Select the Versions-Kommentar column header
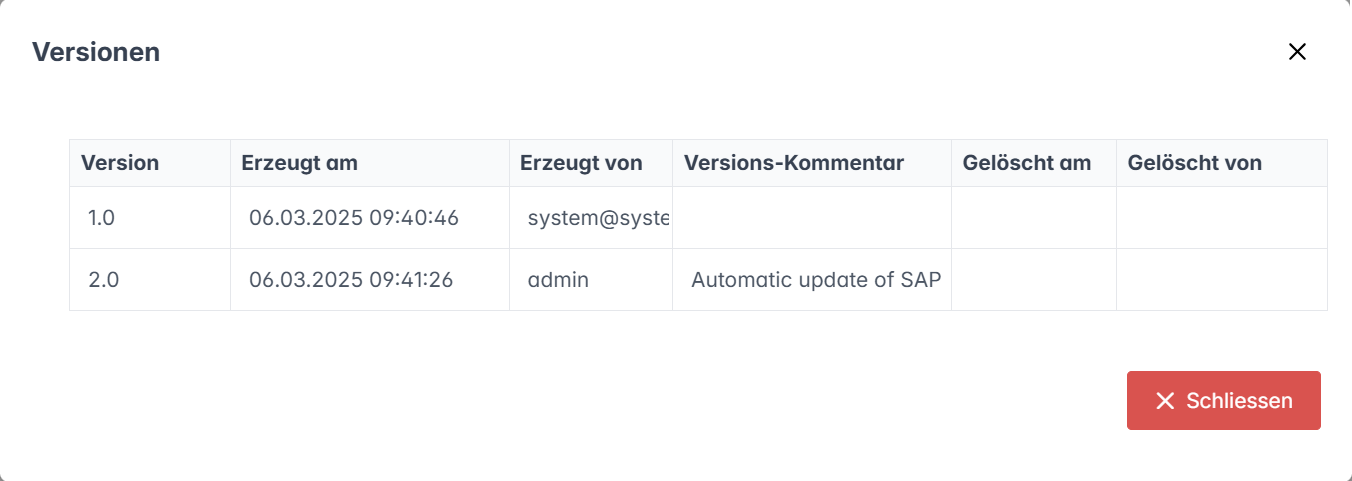Viewport: 1352px width, 481px height. coord(793,163)
